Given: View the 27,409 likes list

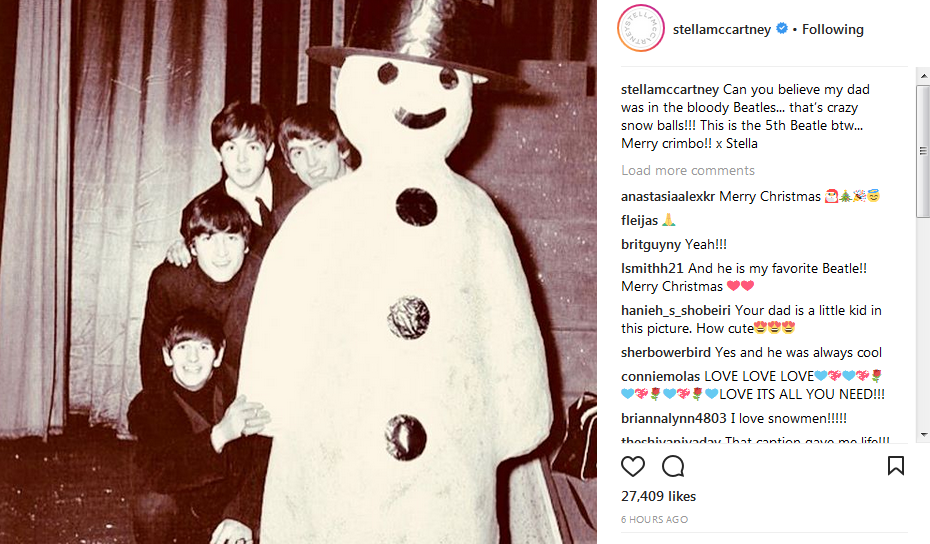Looking at the screenshot, I should pos(658,496).
